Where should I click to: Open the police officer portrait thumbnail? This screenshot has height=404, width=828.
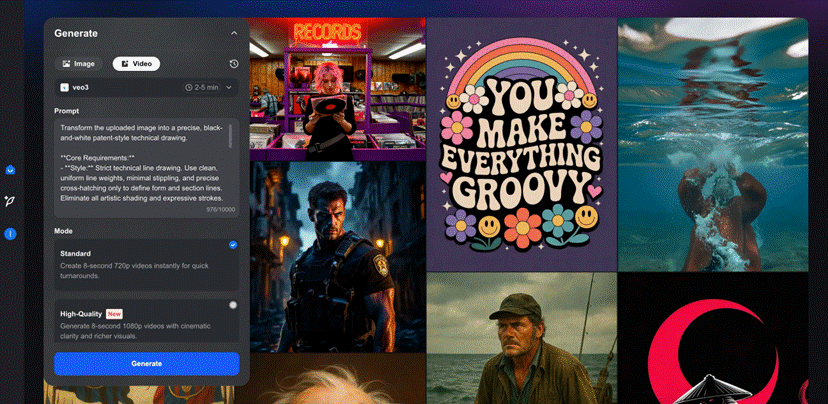pos(337,256)
